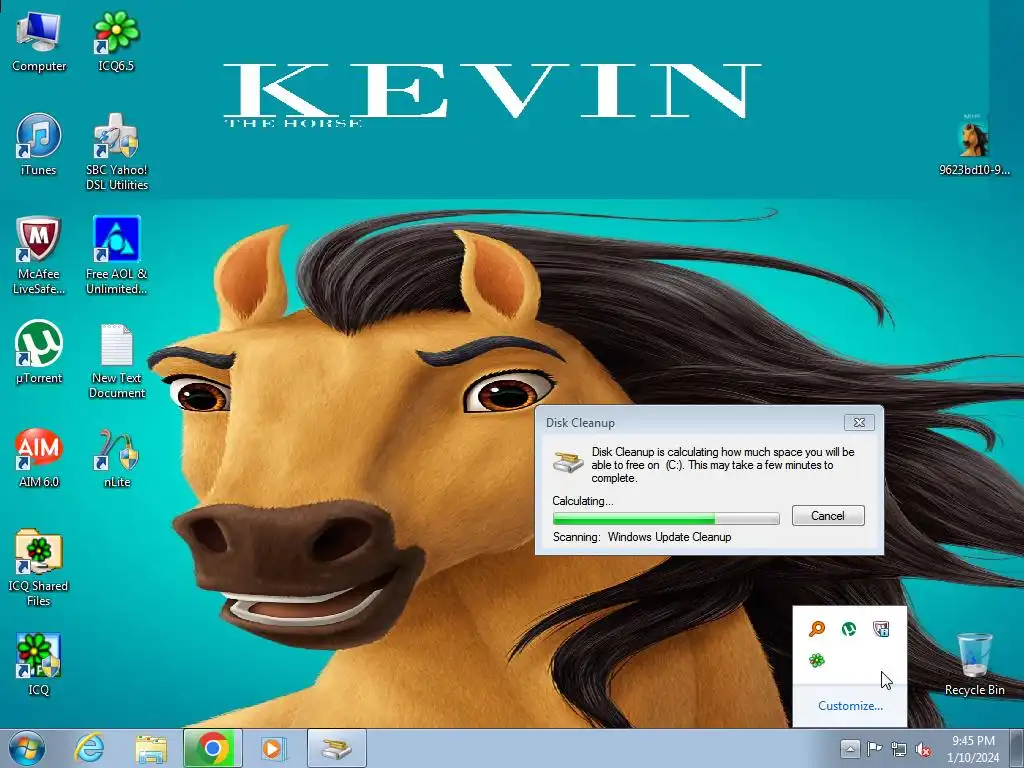Select the McAfee LiveSafe desktop icon

[39, 255]
